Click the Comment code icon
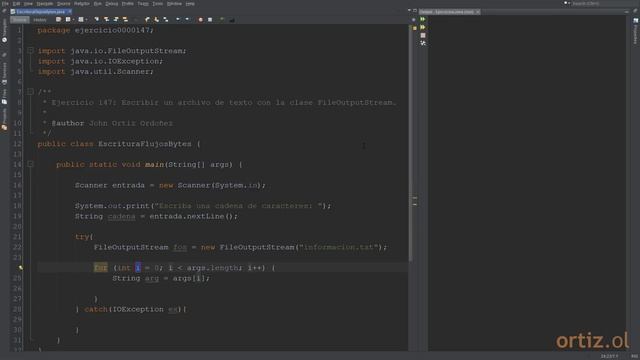 pos(222,20)
